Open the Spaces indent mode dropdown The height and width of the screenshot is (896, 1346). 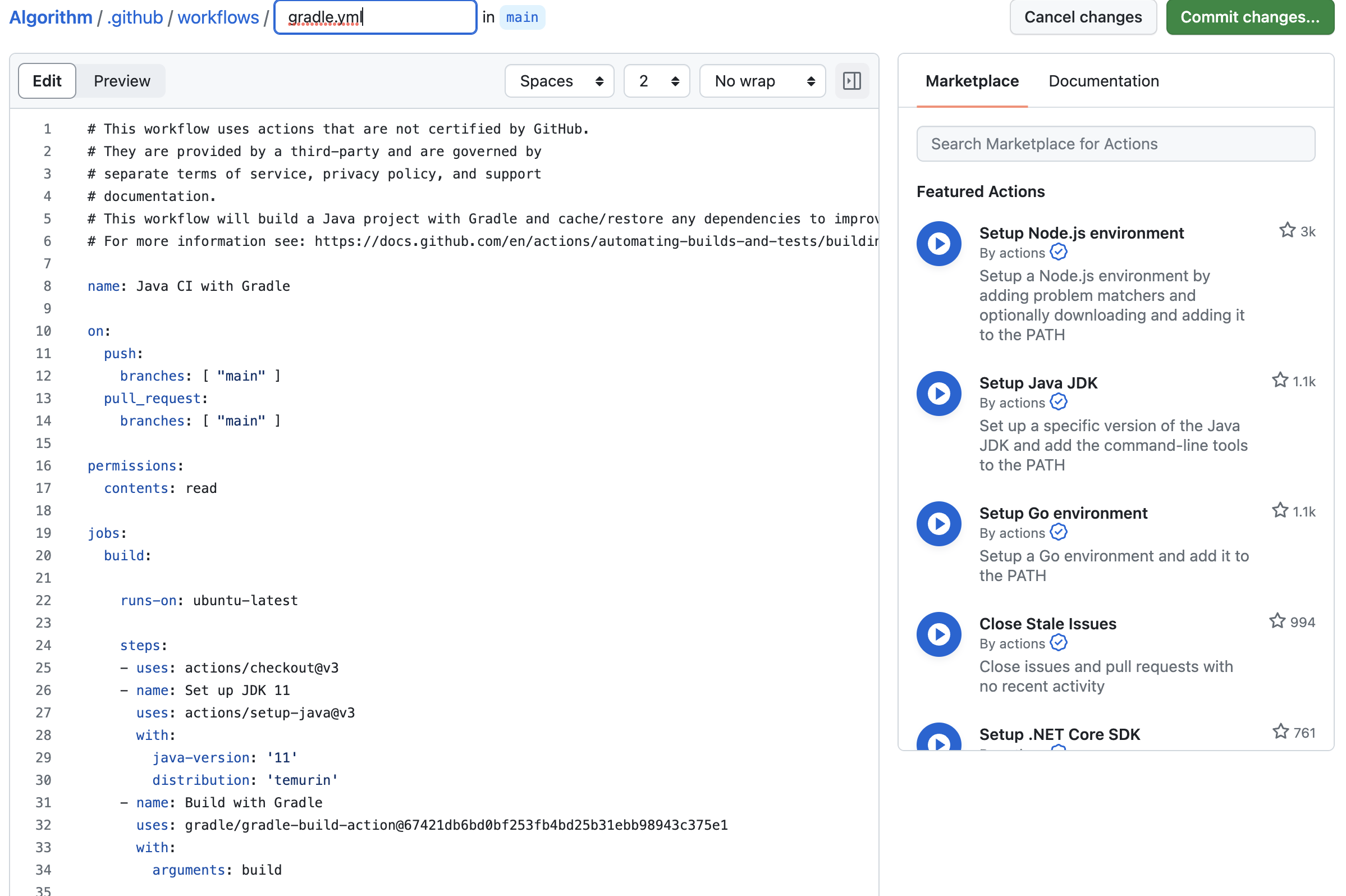(x=558, y=81)
